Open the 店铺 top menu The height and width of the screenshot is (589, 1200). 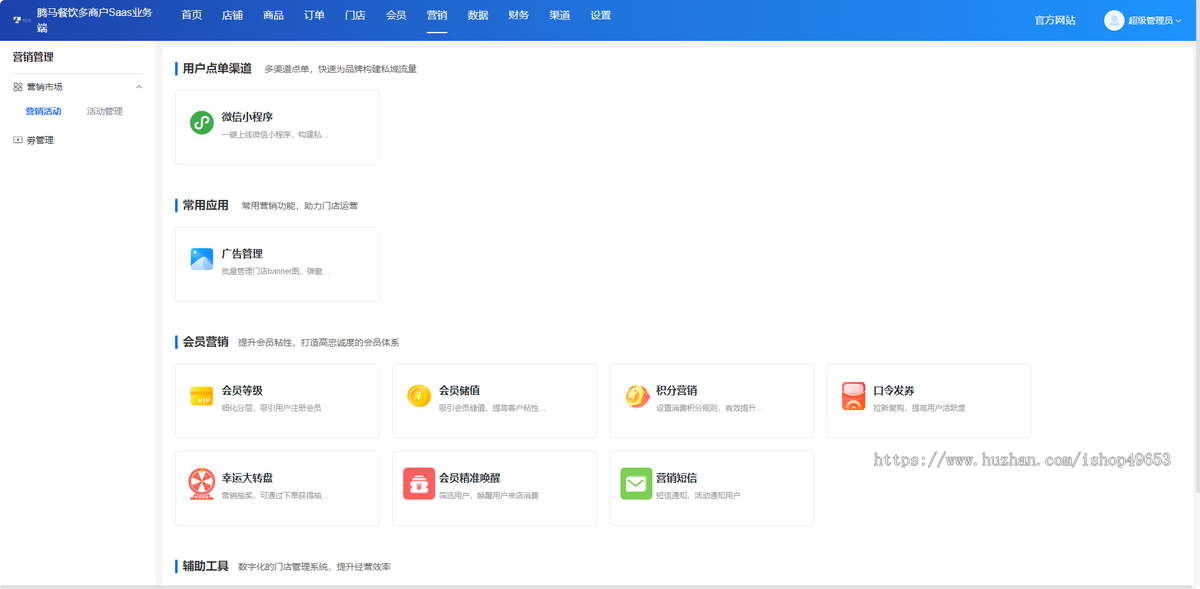(x=232, y=16)
